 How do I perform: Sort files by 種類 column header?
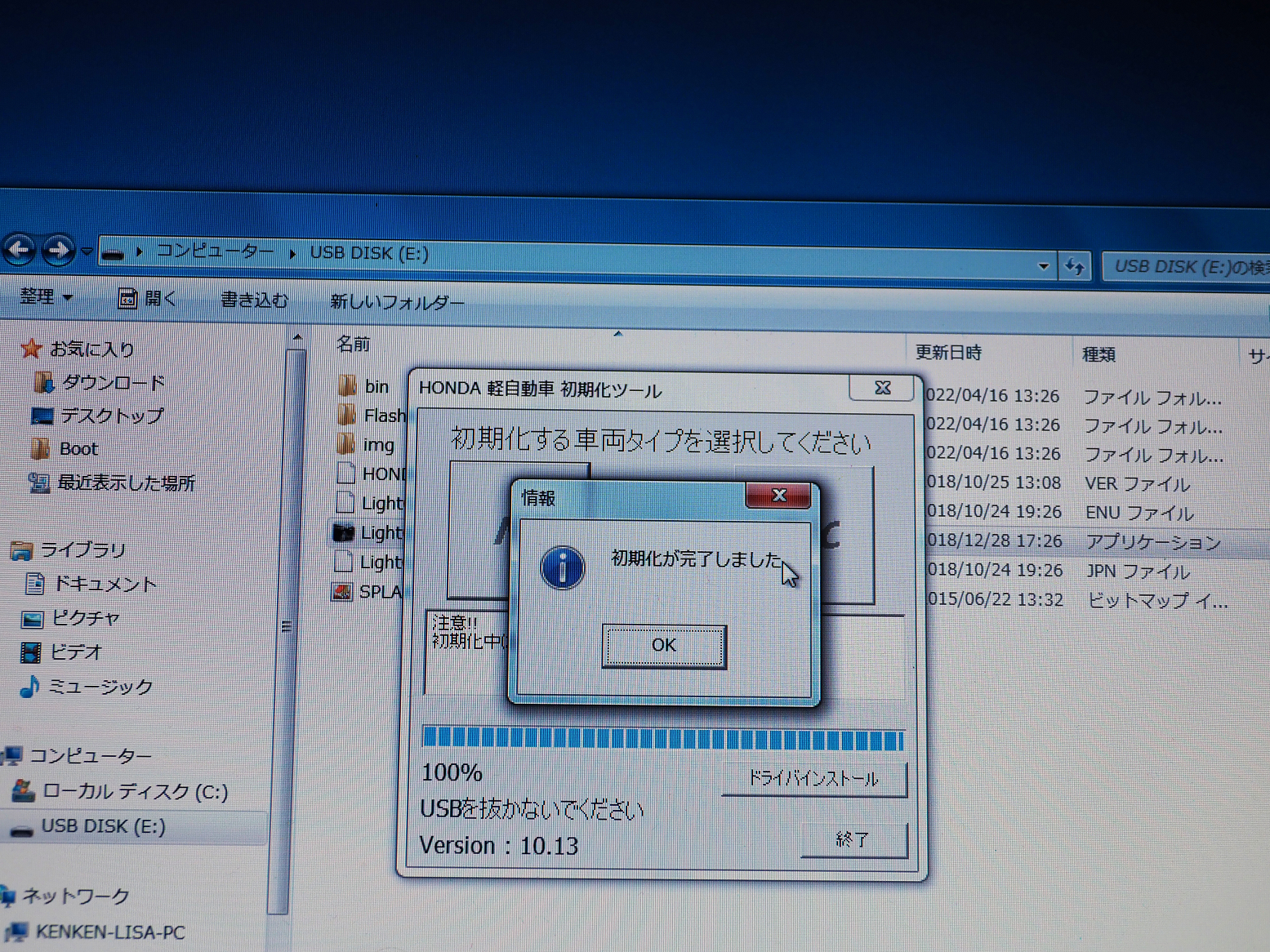[x=1098, y=354]
